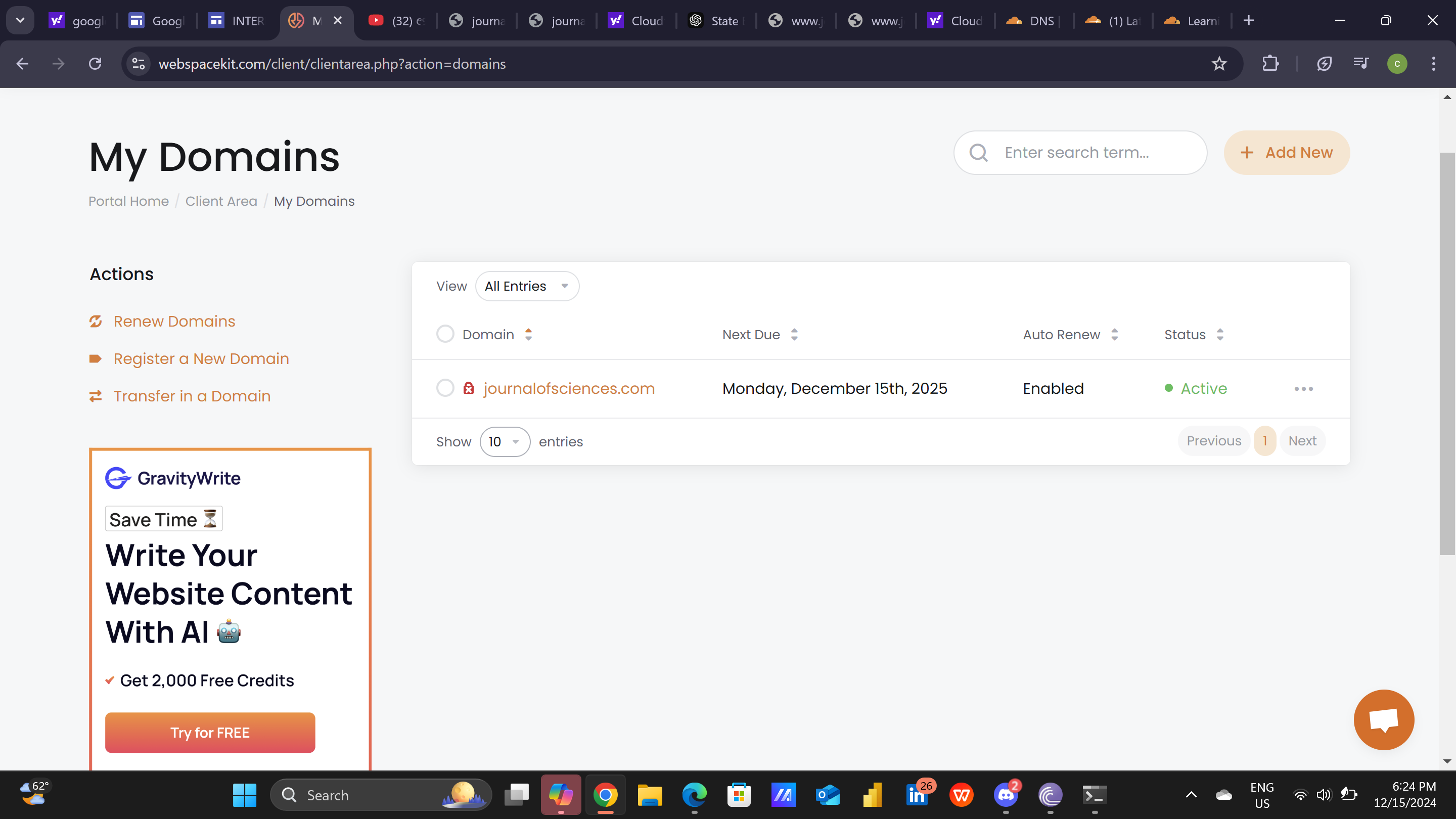Expand the All Entries view dropdown
The height and width of the screenshot is (819, 1456).
pos(527,286)
